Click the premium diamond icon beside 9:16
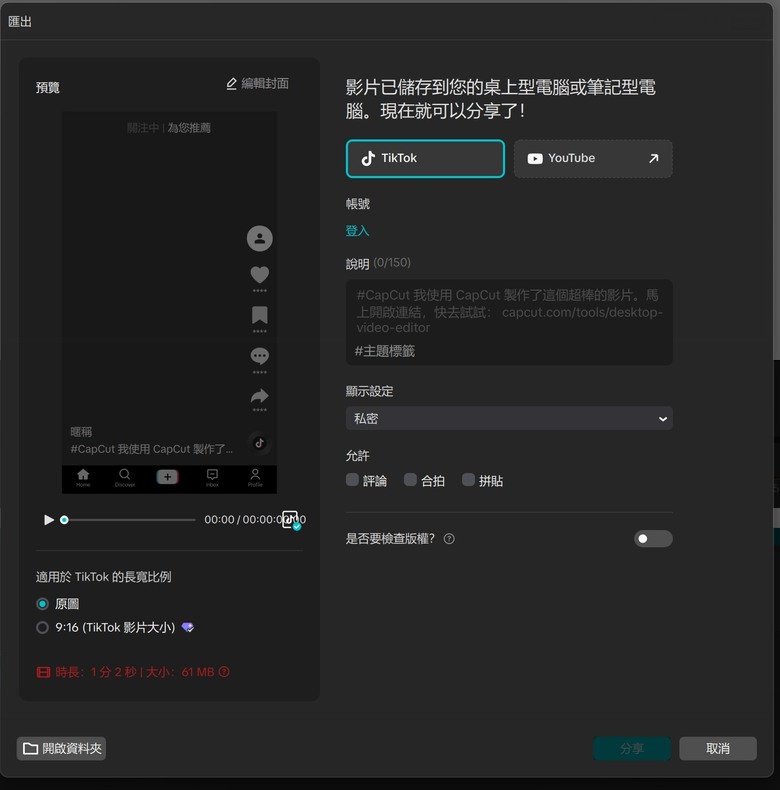Image resolution: width=780 pixels, height=790 pixels. click(x=187, y=627)
